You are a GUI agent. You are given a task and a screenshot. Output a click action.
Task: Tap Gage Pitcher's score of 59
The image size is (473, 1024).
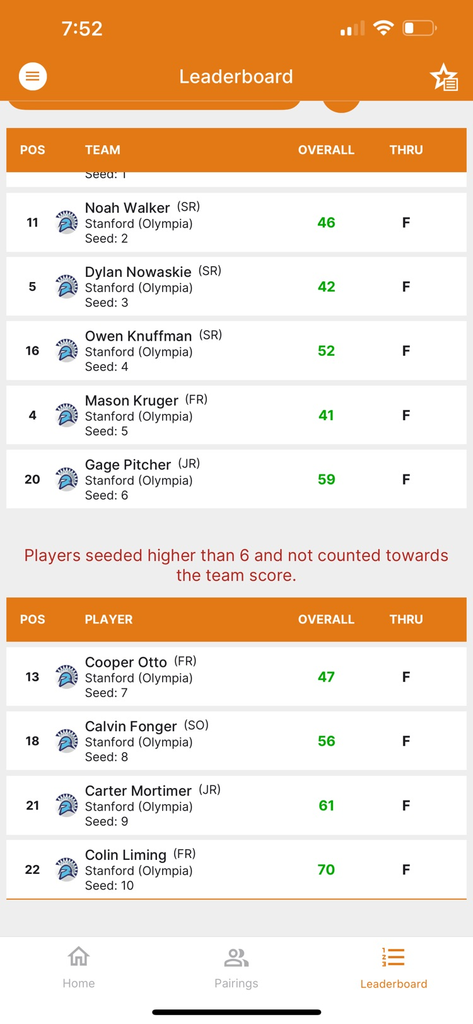click(326, 479)
